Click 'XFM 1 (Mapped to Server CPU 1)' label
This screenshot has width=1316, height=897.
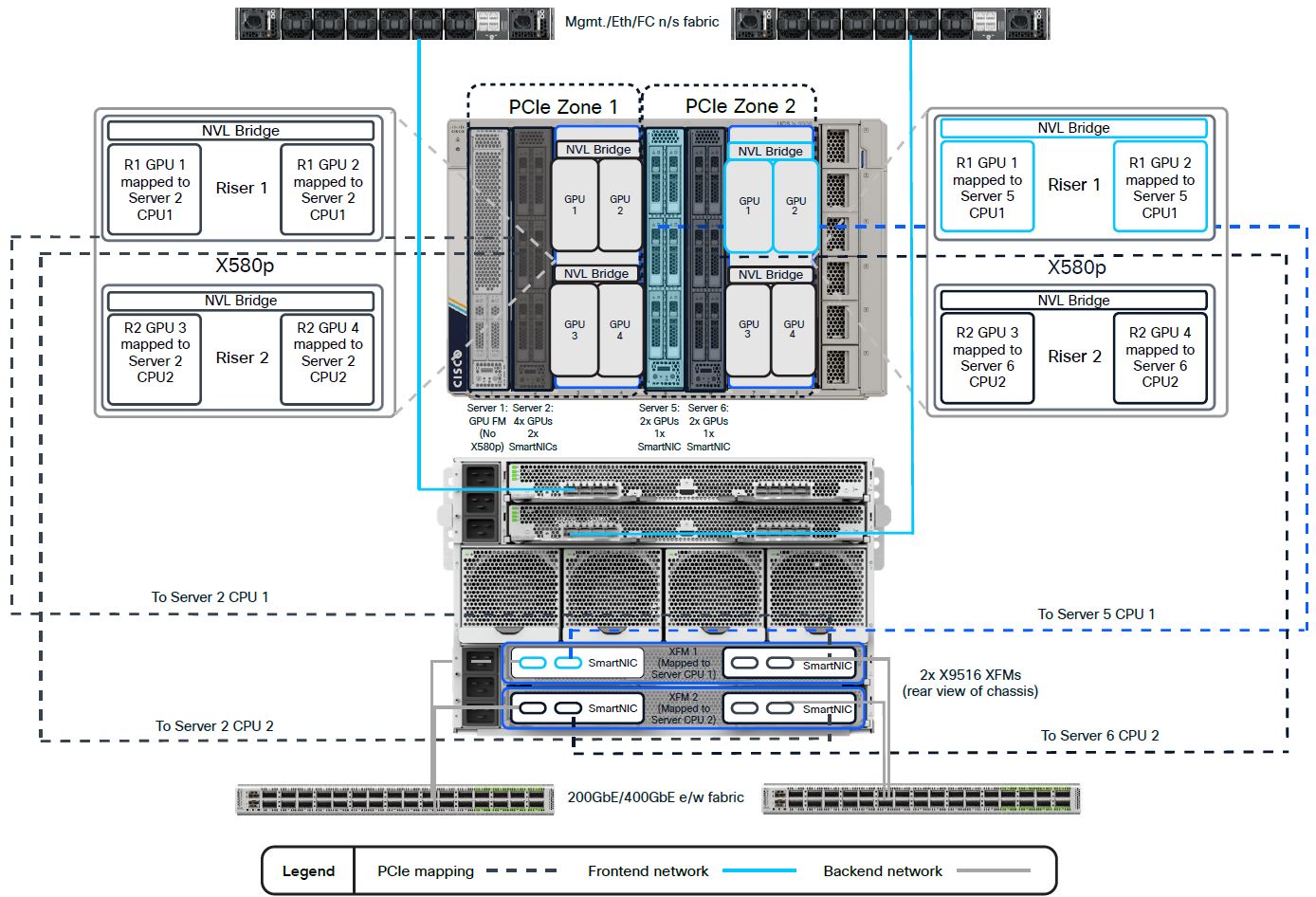tap(684, 663)
